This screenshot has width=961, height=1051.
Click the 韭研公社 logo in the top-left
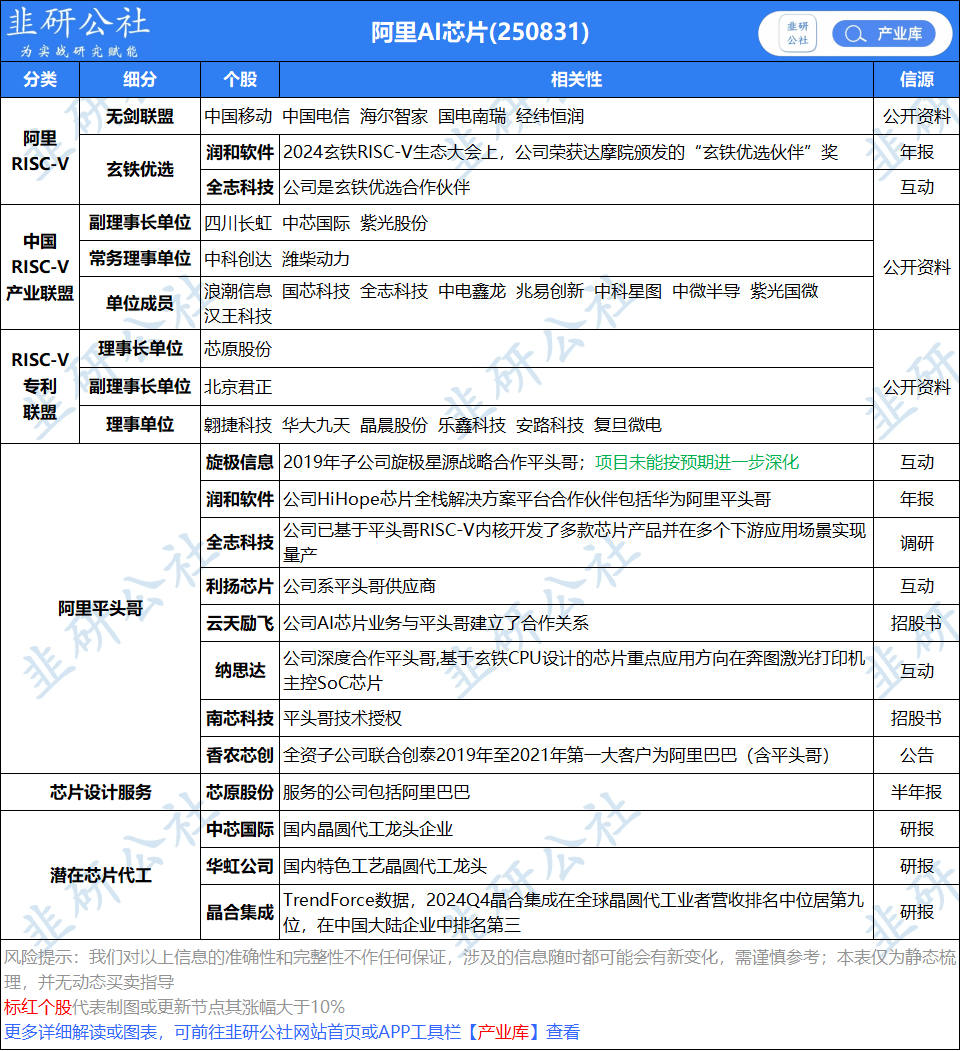click(x=78, y=31)
